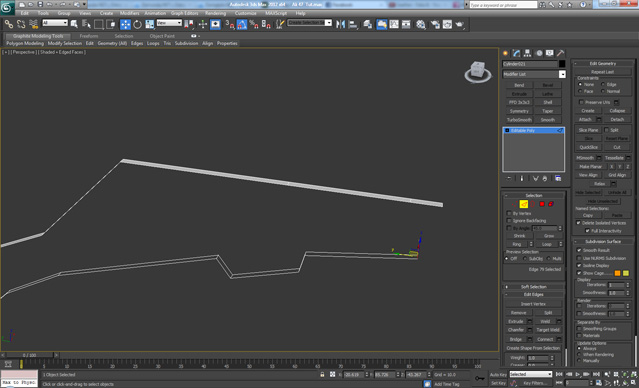Toggle Use NURMS Subdivision checkbox

coord(579,258)
